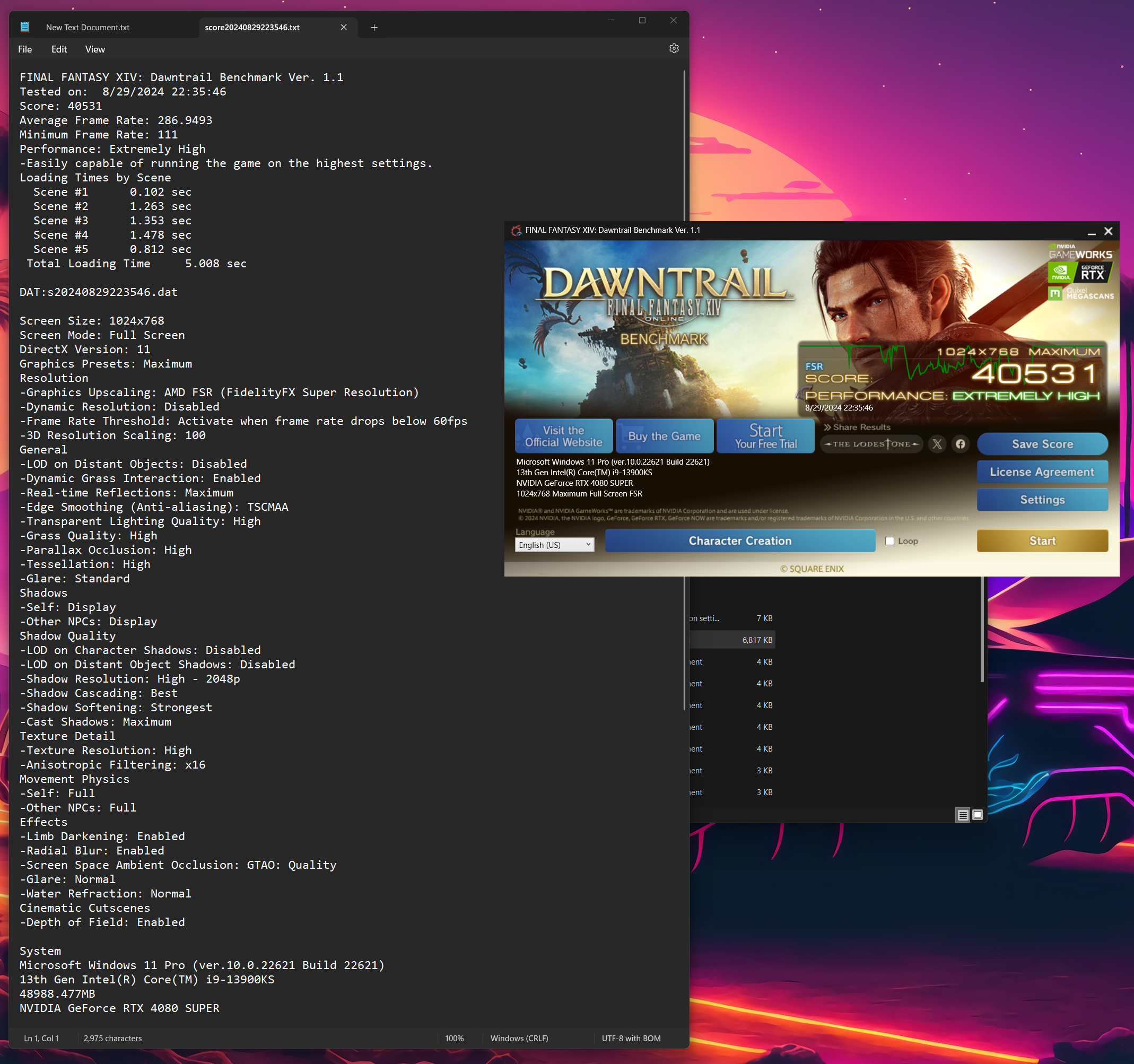The image size is (1134, 1064).
Task: Maximize the Notepad window
Action: (x=642, y=20)
